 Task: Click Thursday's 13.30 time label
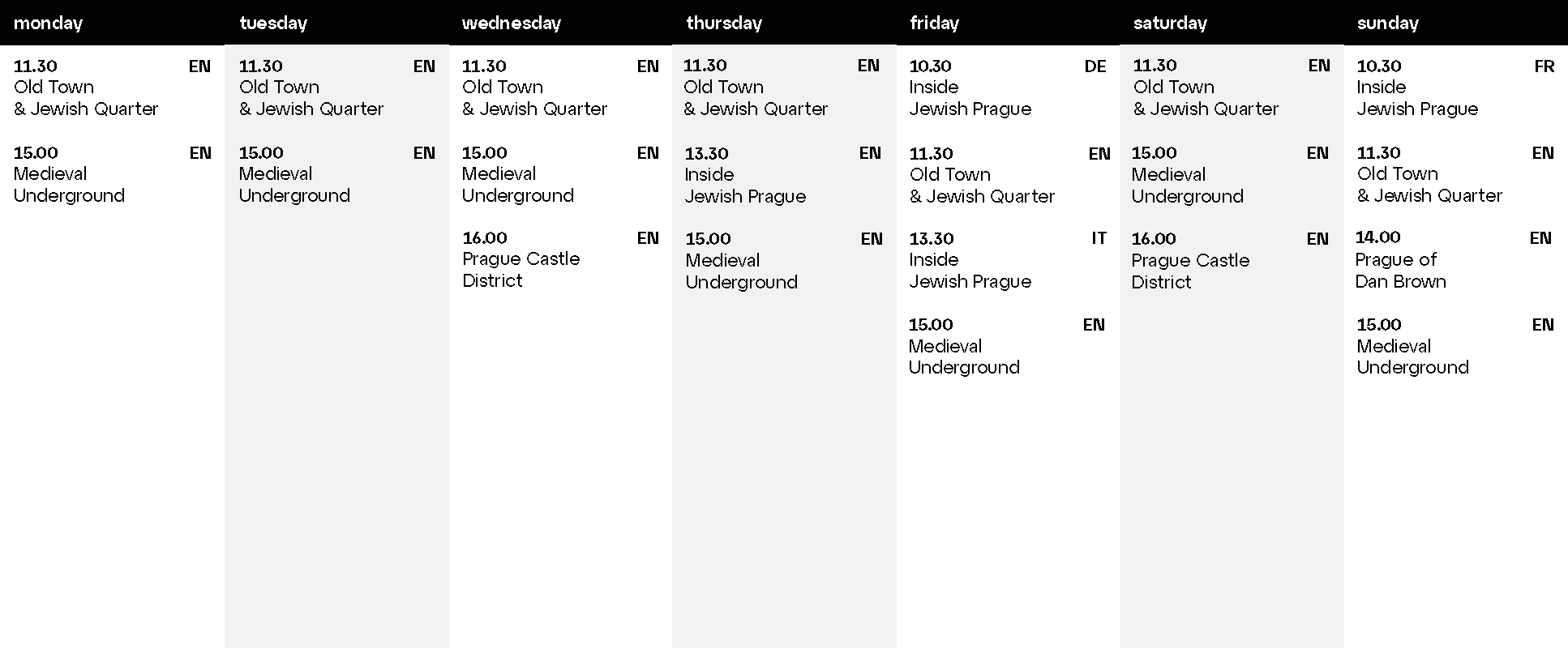pyautogui.click(x=707, y=153)
